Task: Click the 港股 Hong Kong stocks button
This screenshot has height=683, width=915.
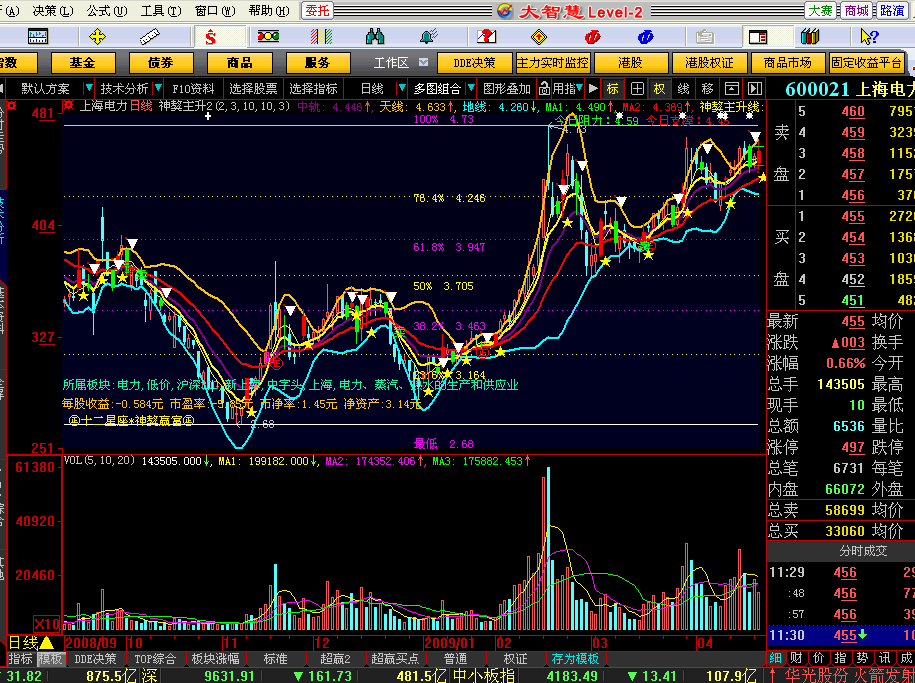Action: point(630,62)
